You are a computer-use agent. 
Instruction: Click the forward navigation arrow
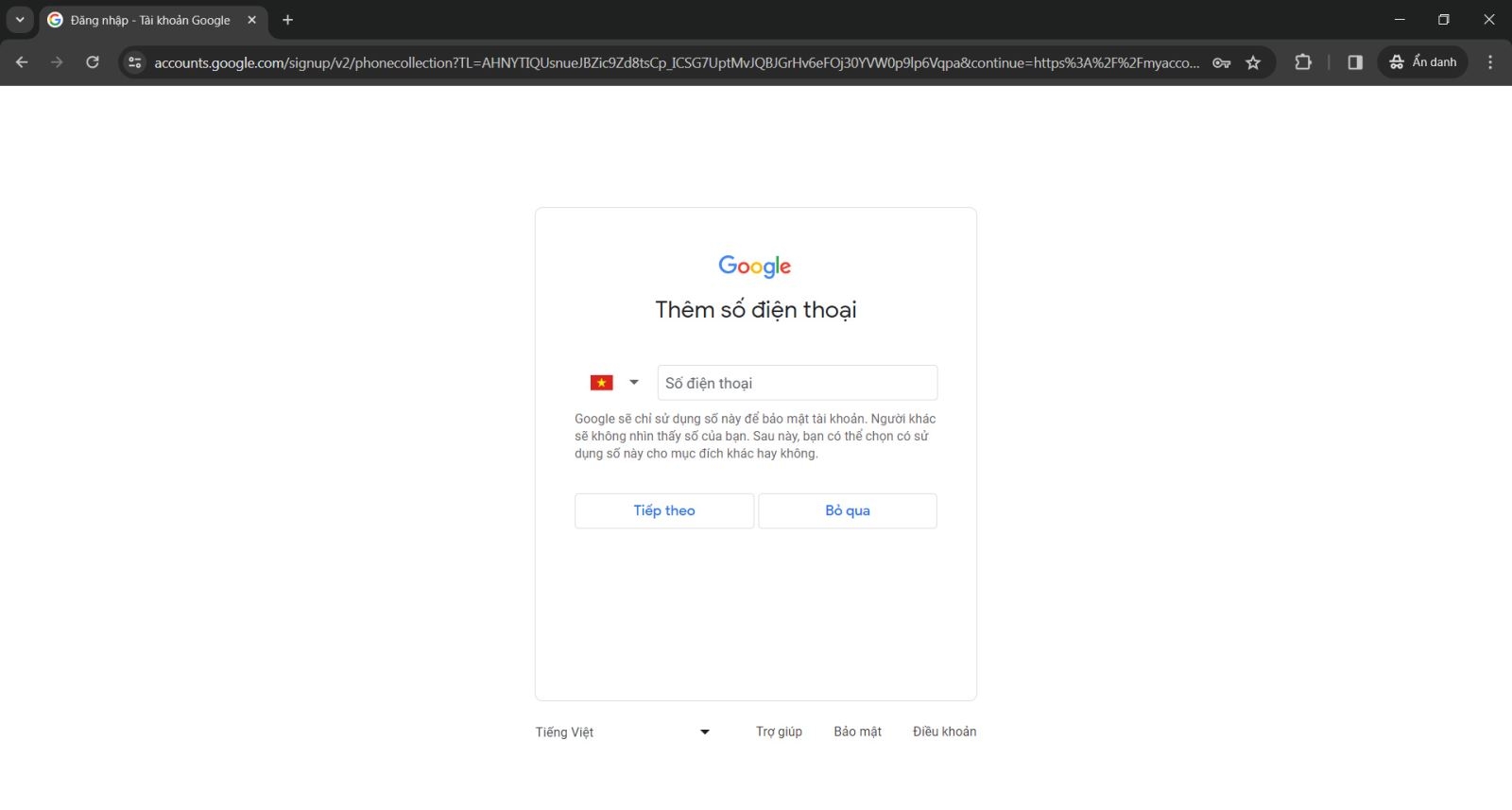point(57,62)
